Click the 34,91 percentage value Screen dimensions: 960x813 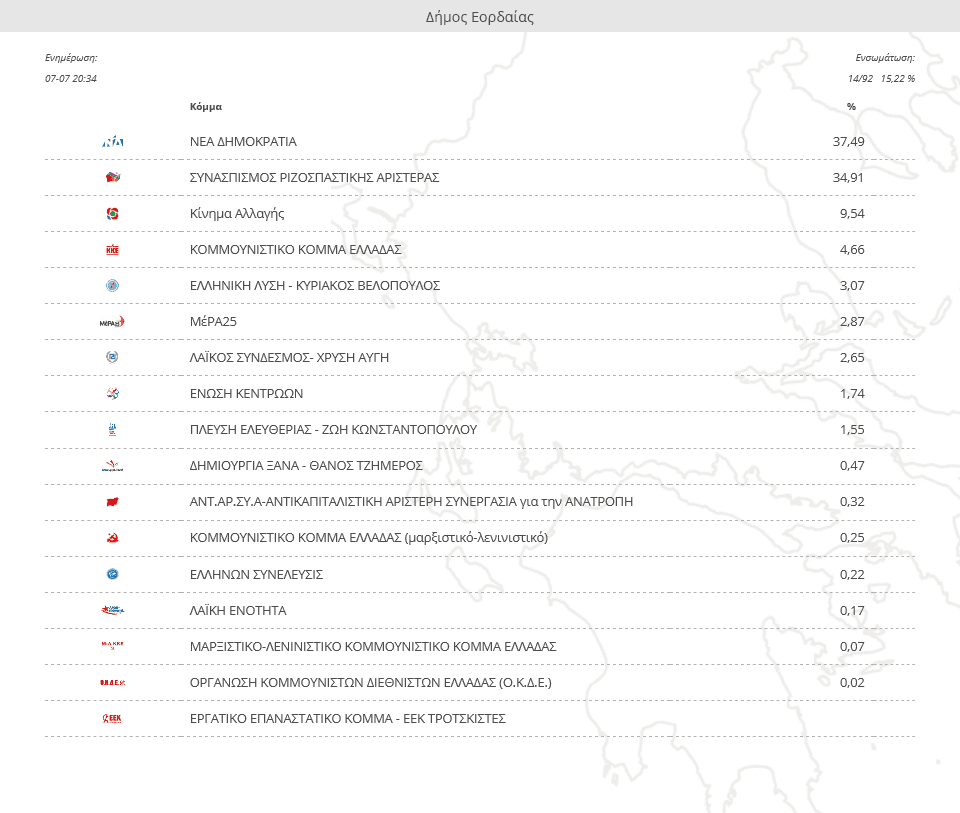point(849,178)
